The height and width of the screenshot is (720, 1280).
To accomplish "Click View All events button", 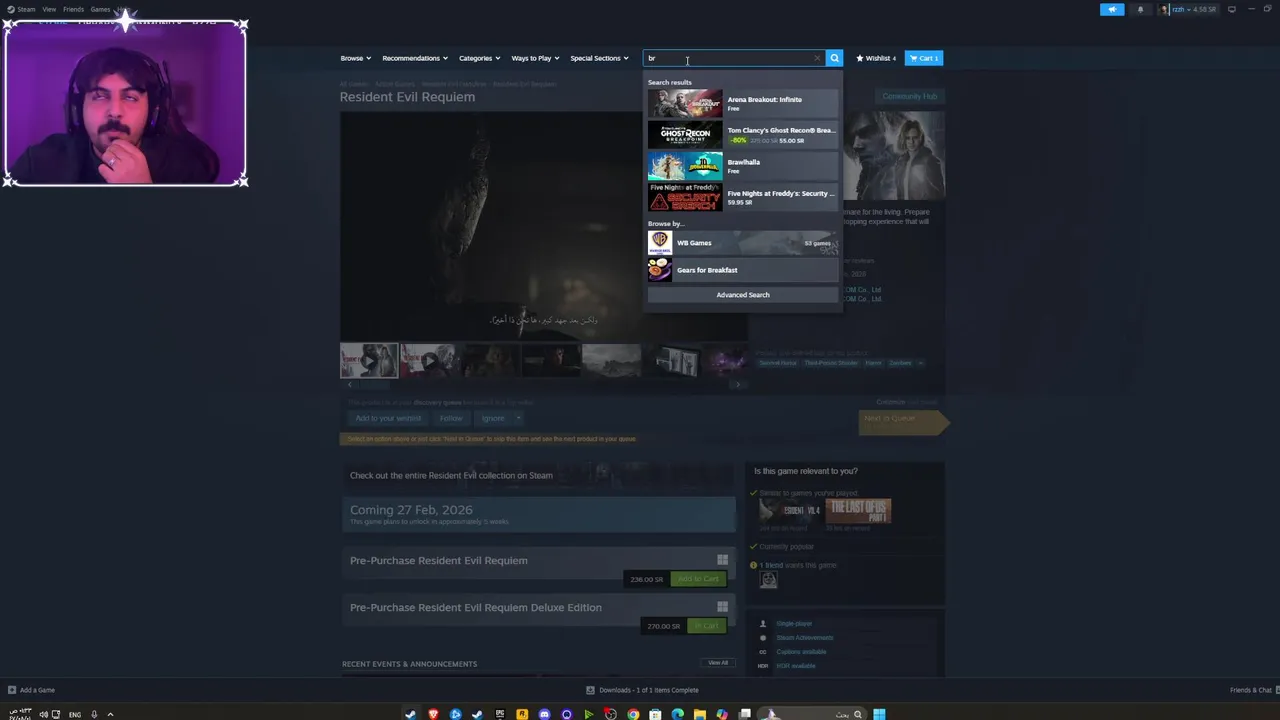I will click(x=718, y=663).
